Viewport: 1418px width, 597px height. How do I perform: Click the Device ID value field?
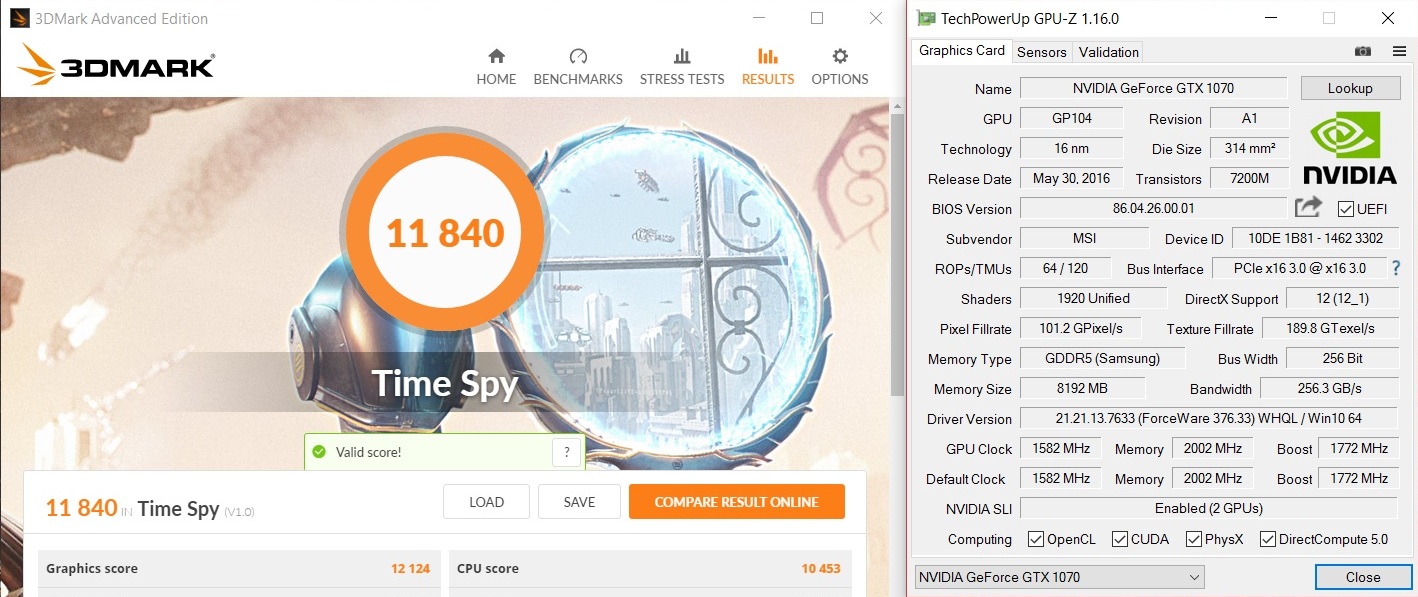point(1314,238)
